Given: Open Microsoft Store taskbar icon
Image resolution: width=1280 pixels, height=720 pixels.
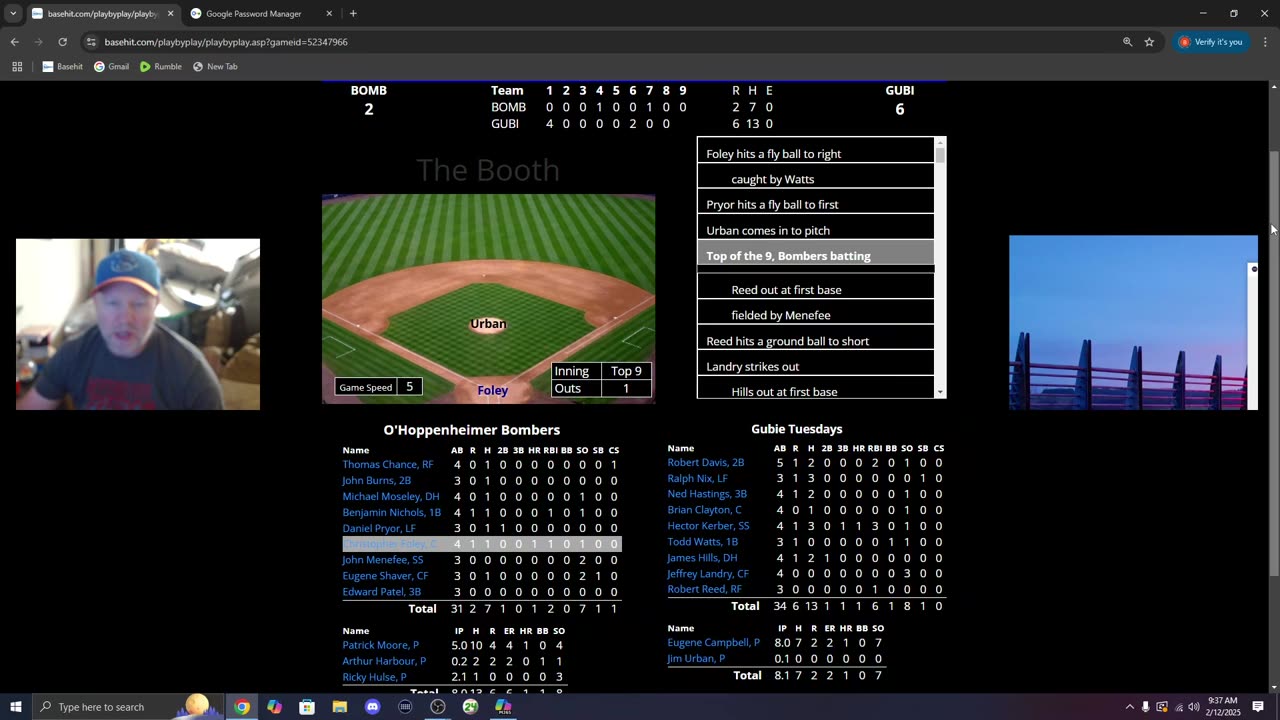Looking at the screenshot, I should [307, 707].
